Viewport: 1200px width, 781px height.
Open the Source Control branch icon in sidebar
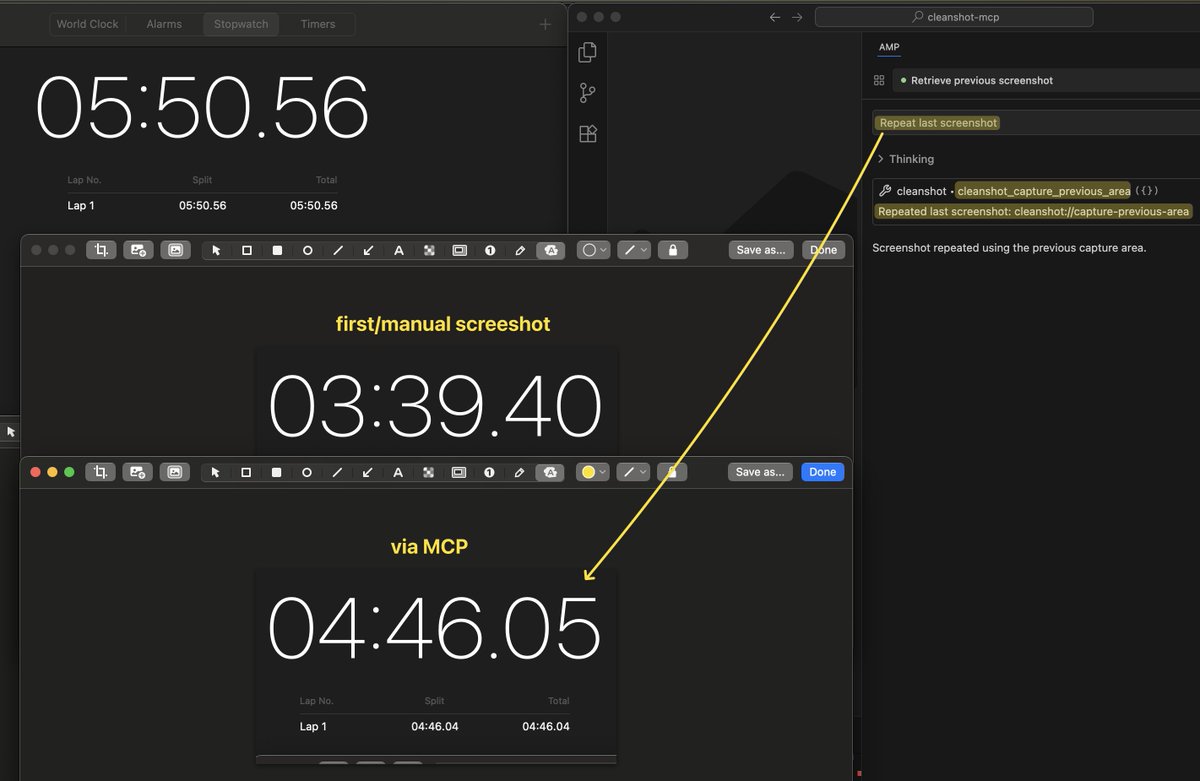tap(587, 92)
